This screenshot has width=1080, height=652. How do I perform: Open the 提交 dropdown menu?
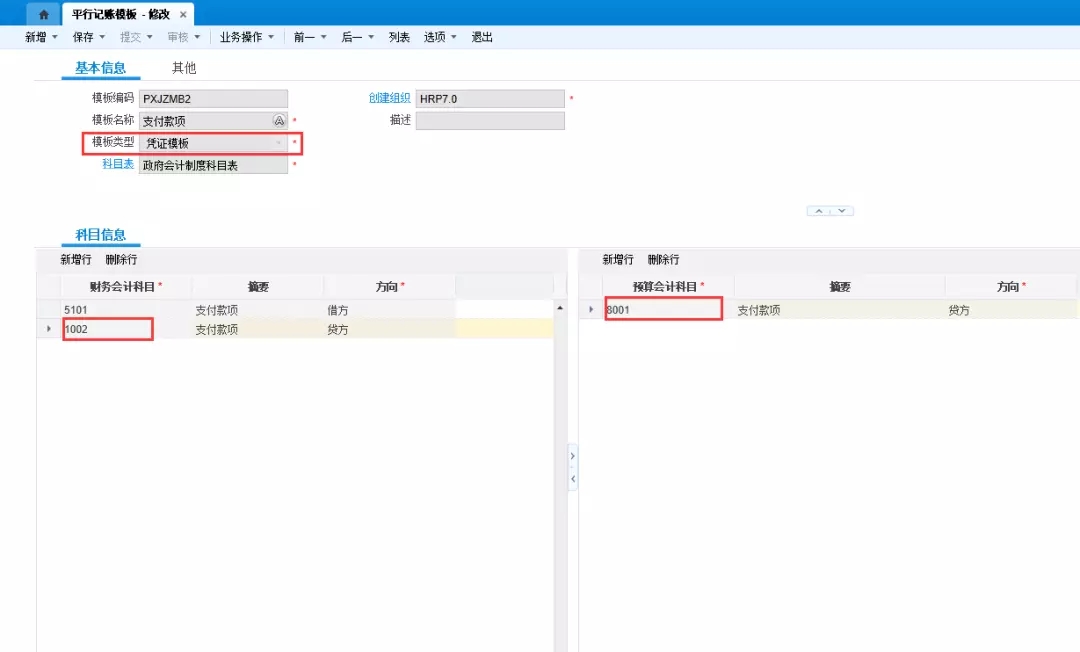pyautogui.click(x=136, y=37)
